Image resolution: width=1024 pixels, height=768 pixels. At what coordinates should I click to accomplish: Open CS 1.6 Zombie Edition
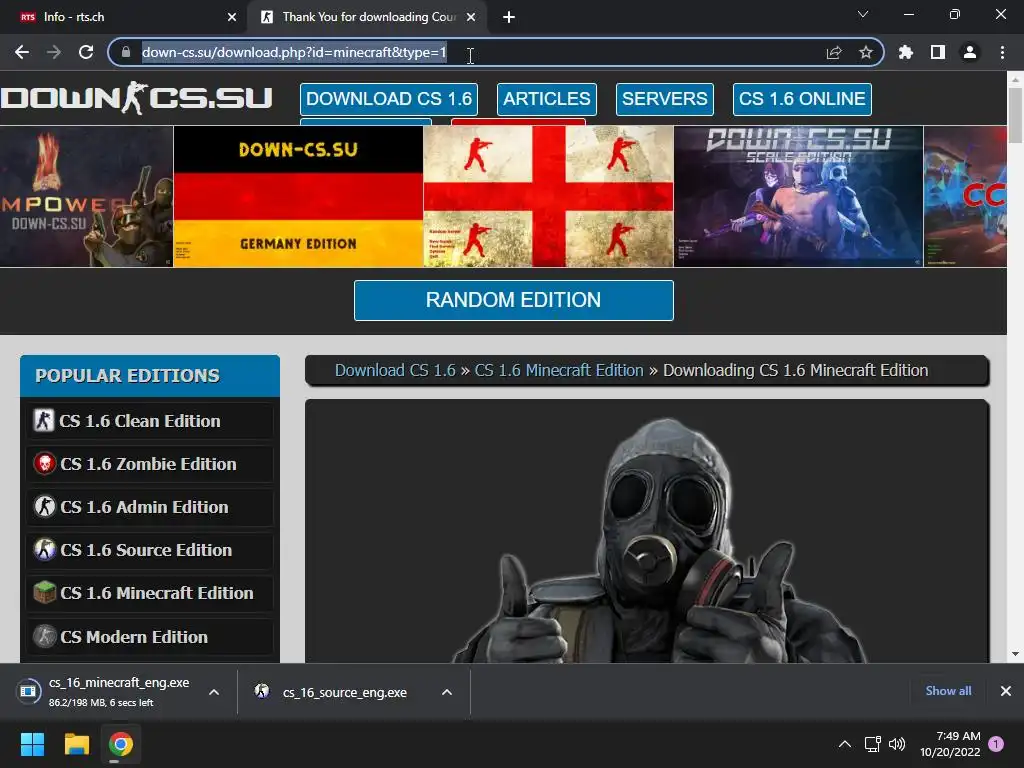150,464
